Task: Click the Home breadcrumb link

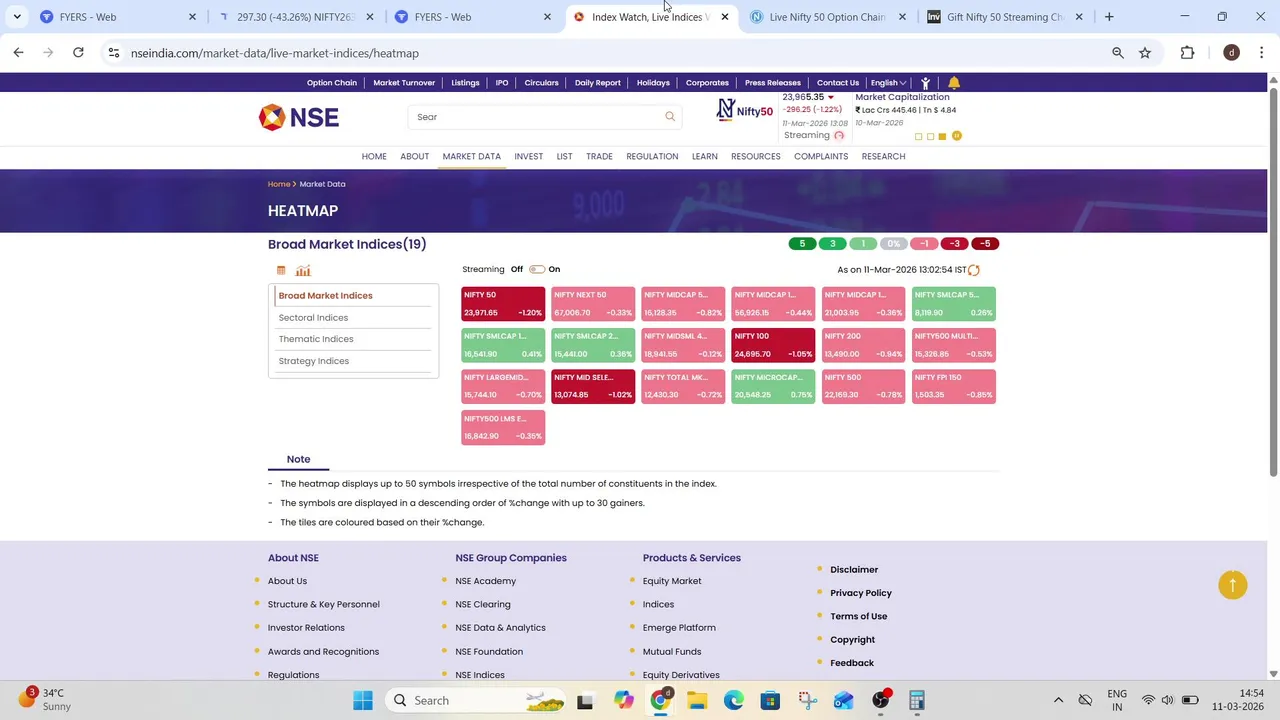Action: pyautogui.click(x=279, y=184)
